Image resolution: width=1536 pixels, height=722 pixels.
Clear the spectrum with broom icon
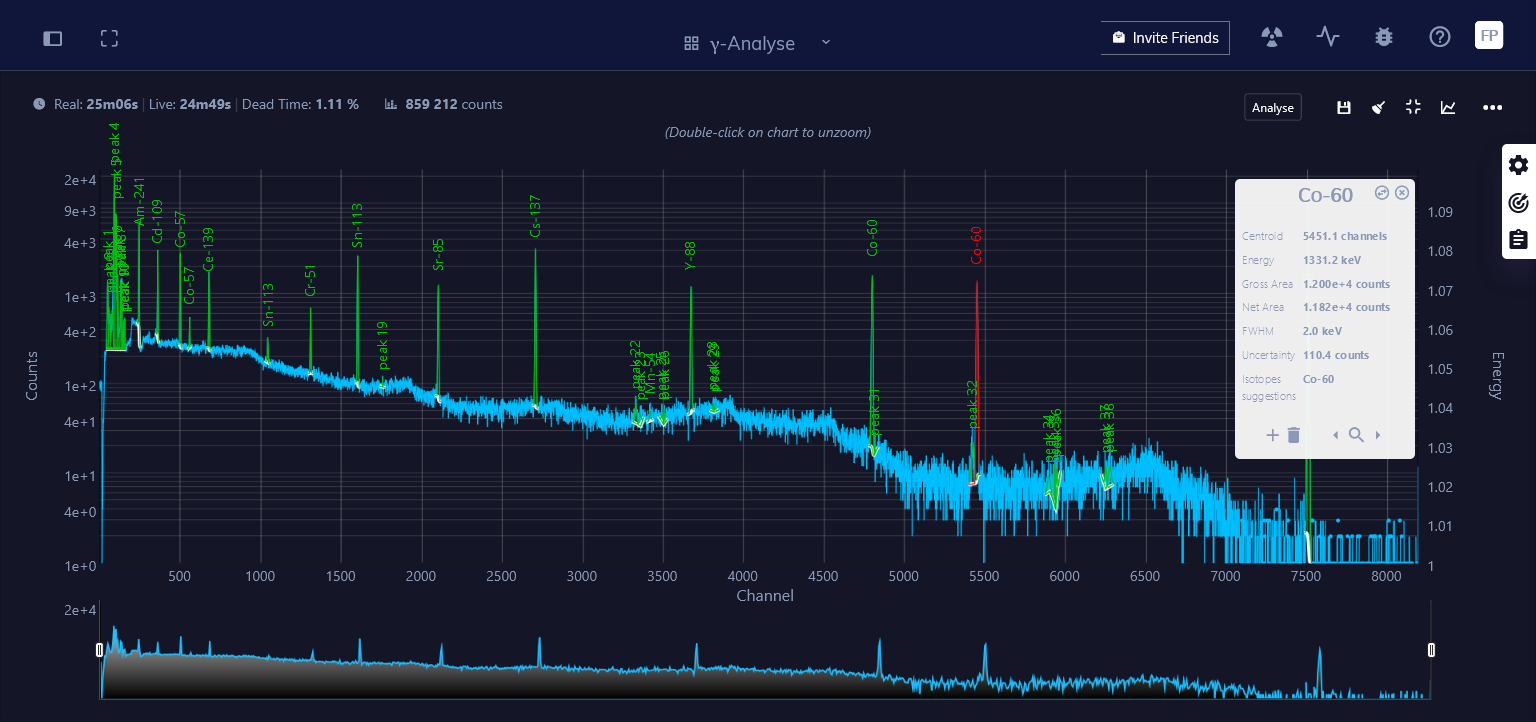[x=1378, y=108]
